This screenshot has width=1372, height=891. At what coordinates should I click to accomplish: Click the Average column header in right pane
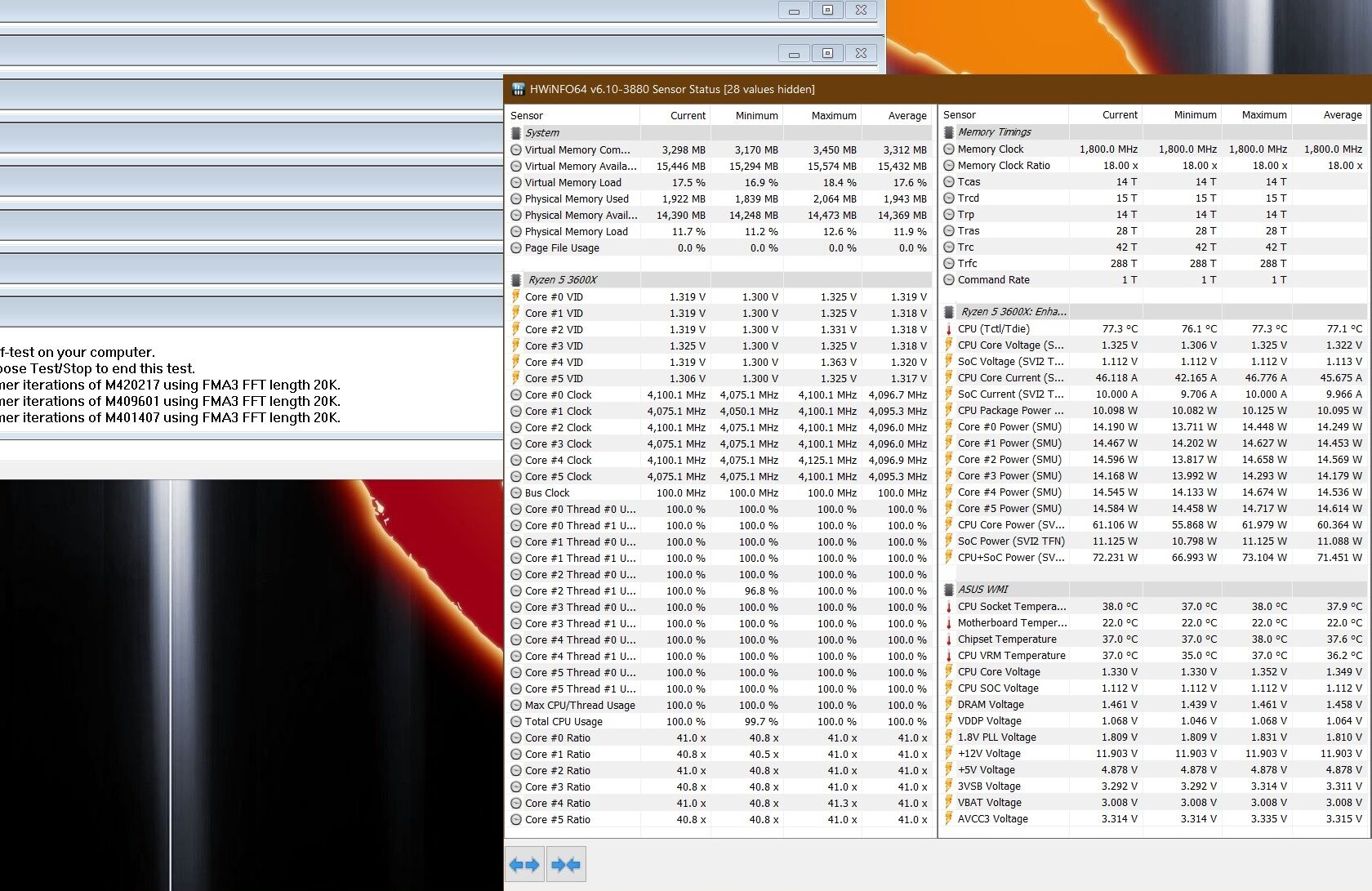point(1329,114)
